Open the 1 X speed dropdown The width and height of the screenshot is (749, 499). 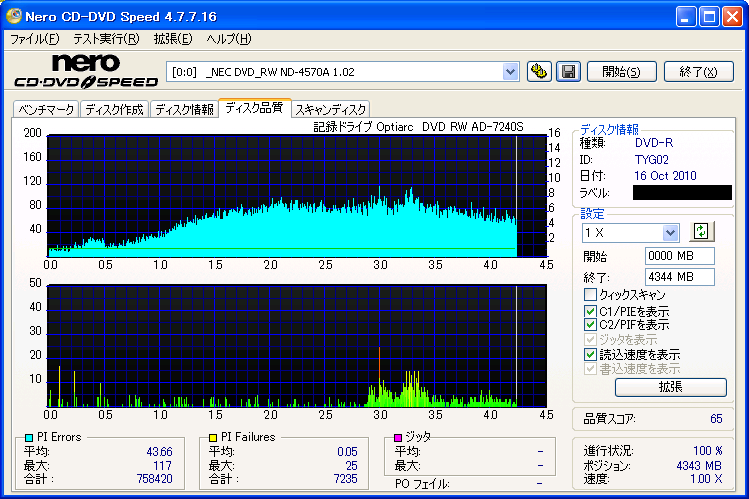pos(670,233)
